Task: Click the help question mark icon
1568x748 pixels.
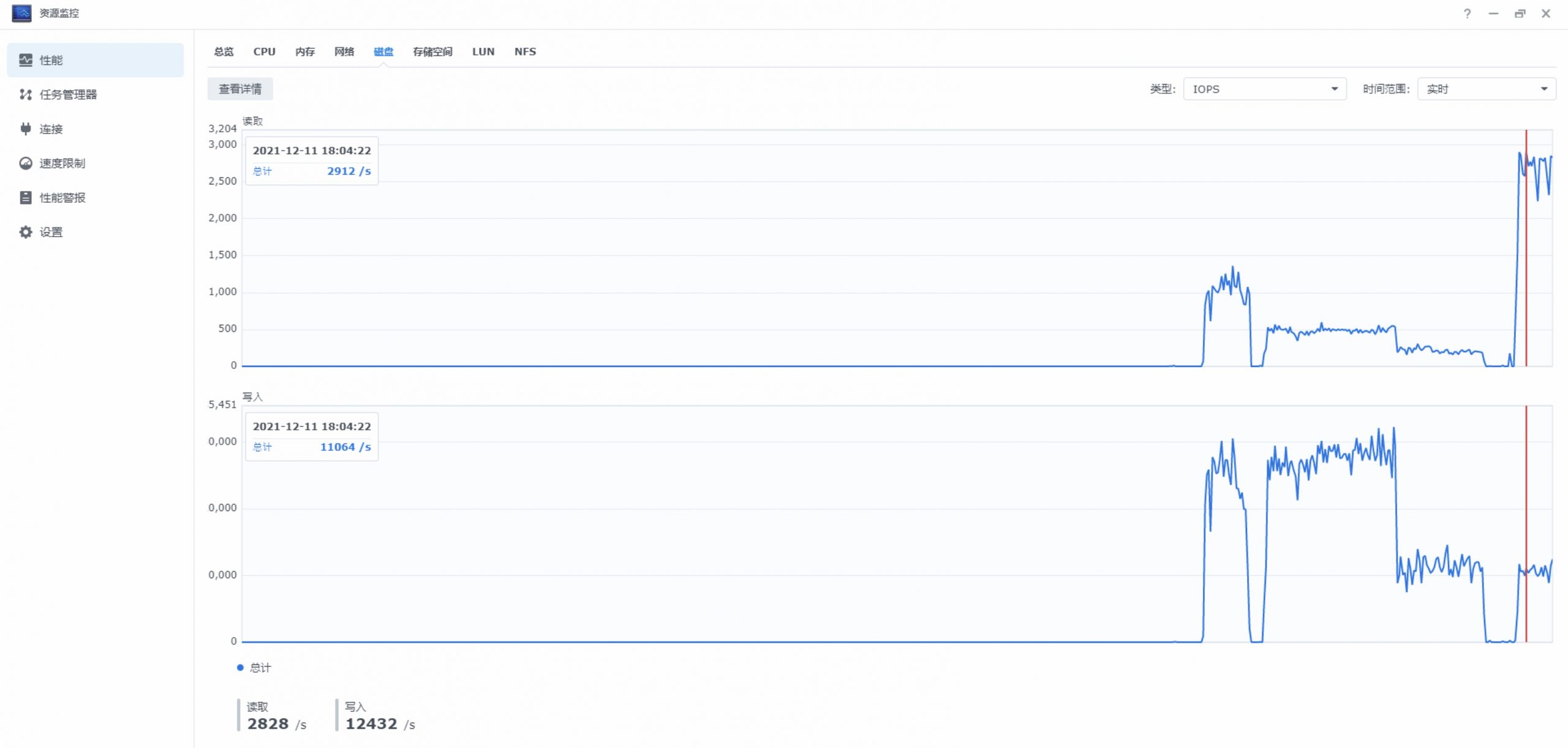Action: pyautogui.click(x=1467, y=13)
